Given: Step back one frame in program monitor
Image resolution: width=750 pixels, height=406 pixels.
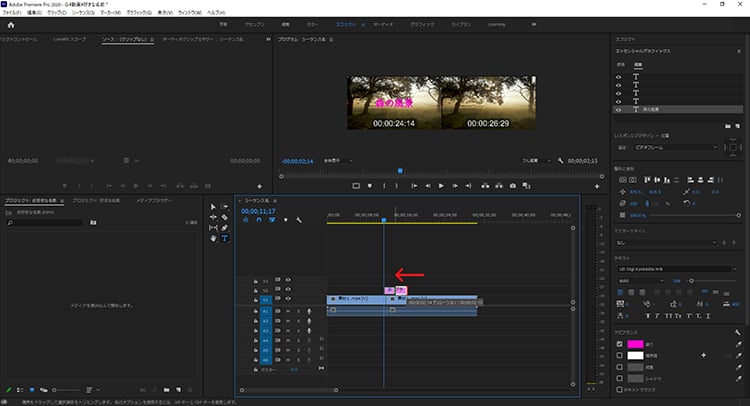Looking at the screenshot, I should click(428, 186).
